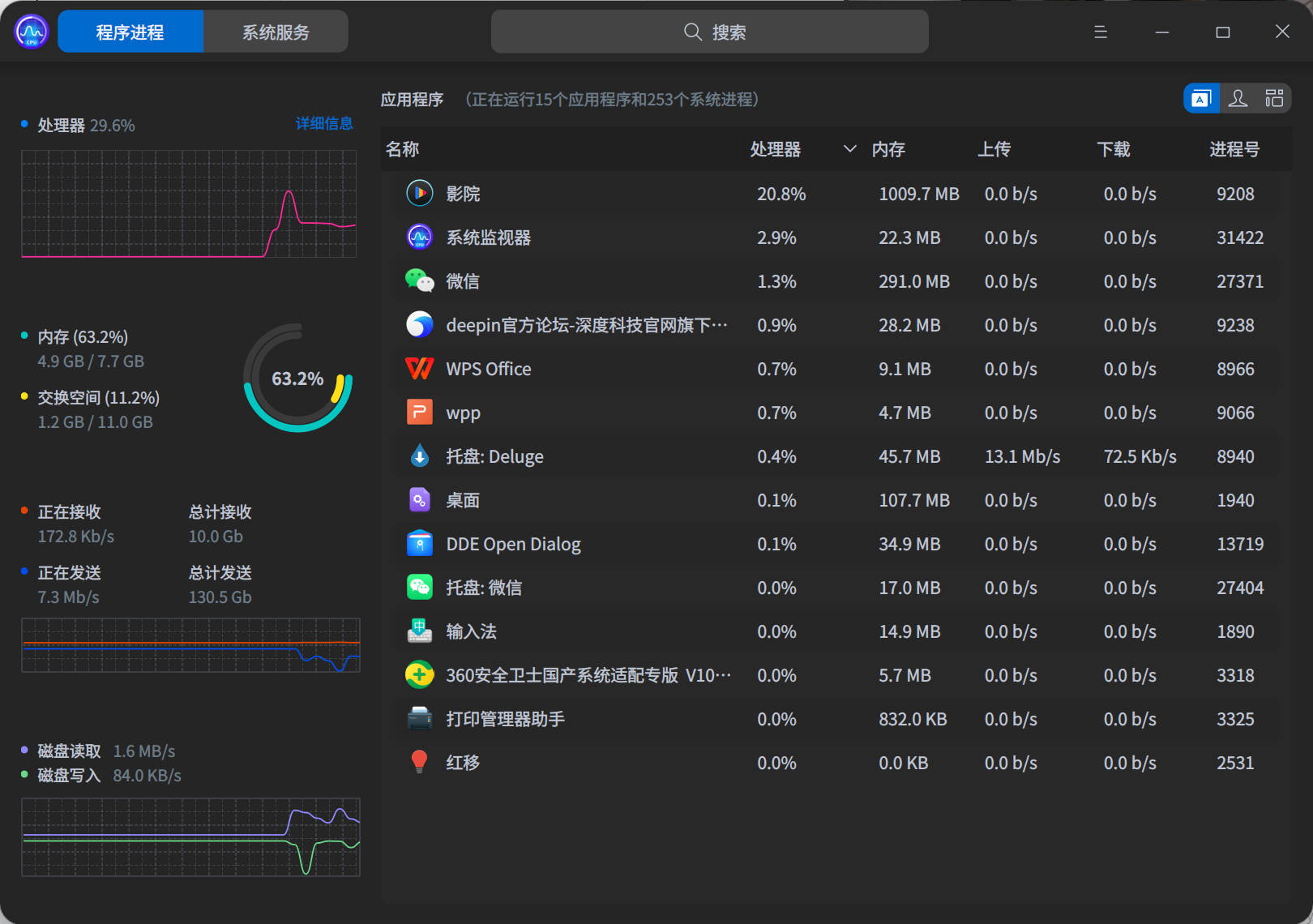This screenshot has height=924, width=1313.
Task: Sort processes by the 内存 column
Action: point(888,149)
